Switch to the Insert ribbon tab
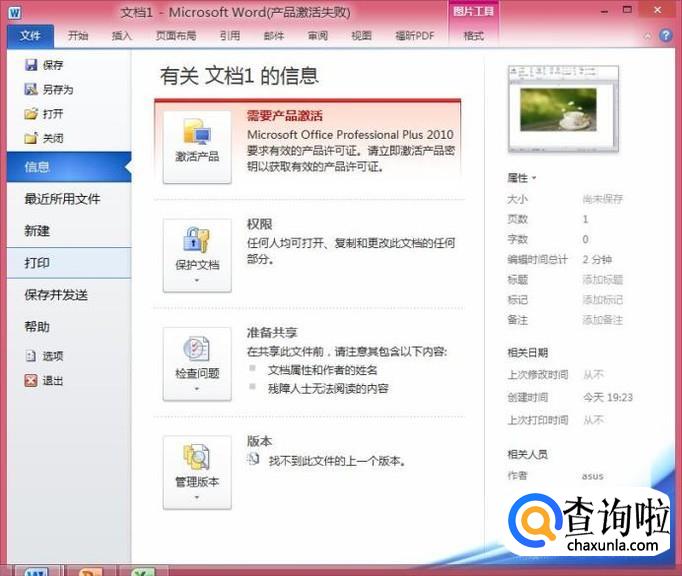 point(121,36)
